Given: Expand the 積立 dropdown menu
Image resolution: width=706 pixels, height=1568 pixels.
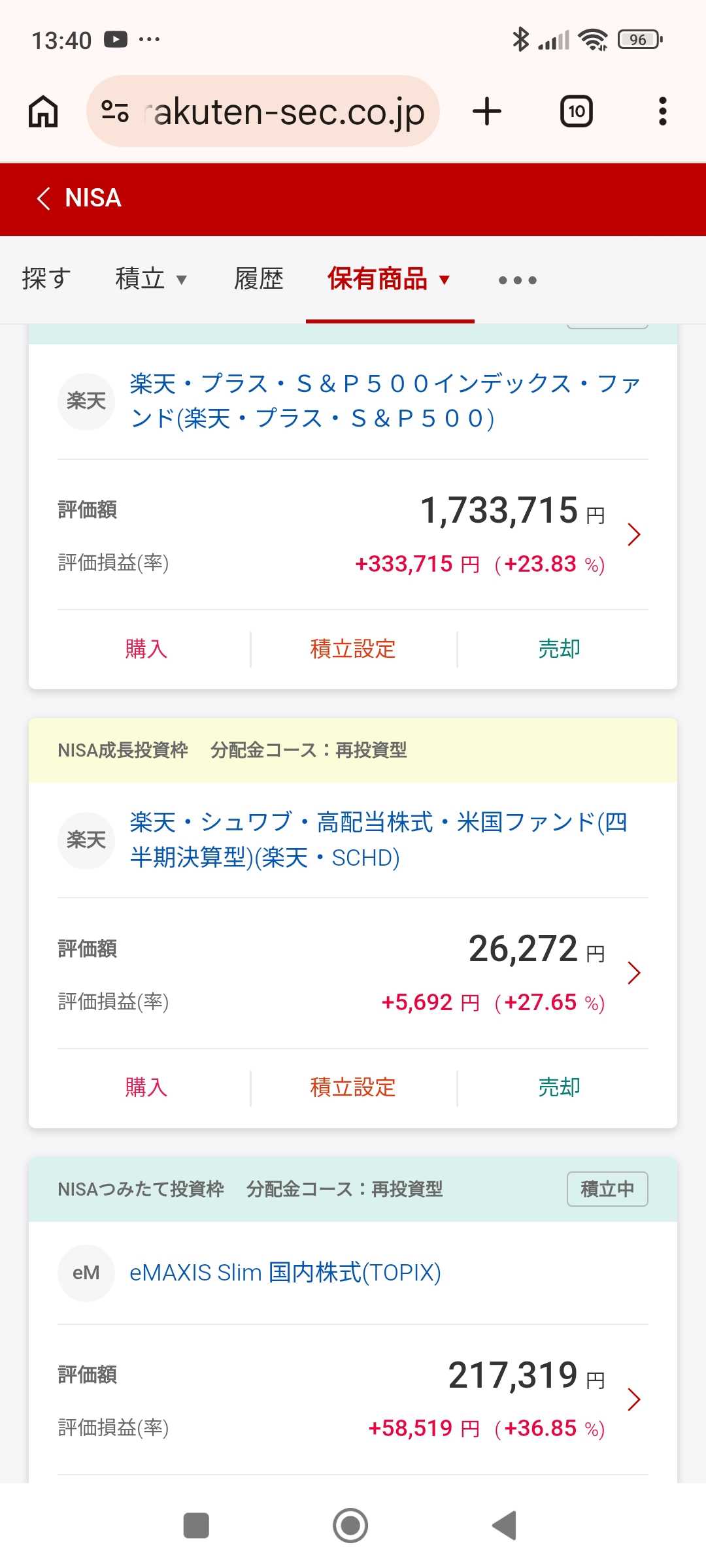Looking at the screenshot, I should pos(151,279).
